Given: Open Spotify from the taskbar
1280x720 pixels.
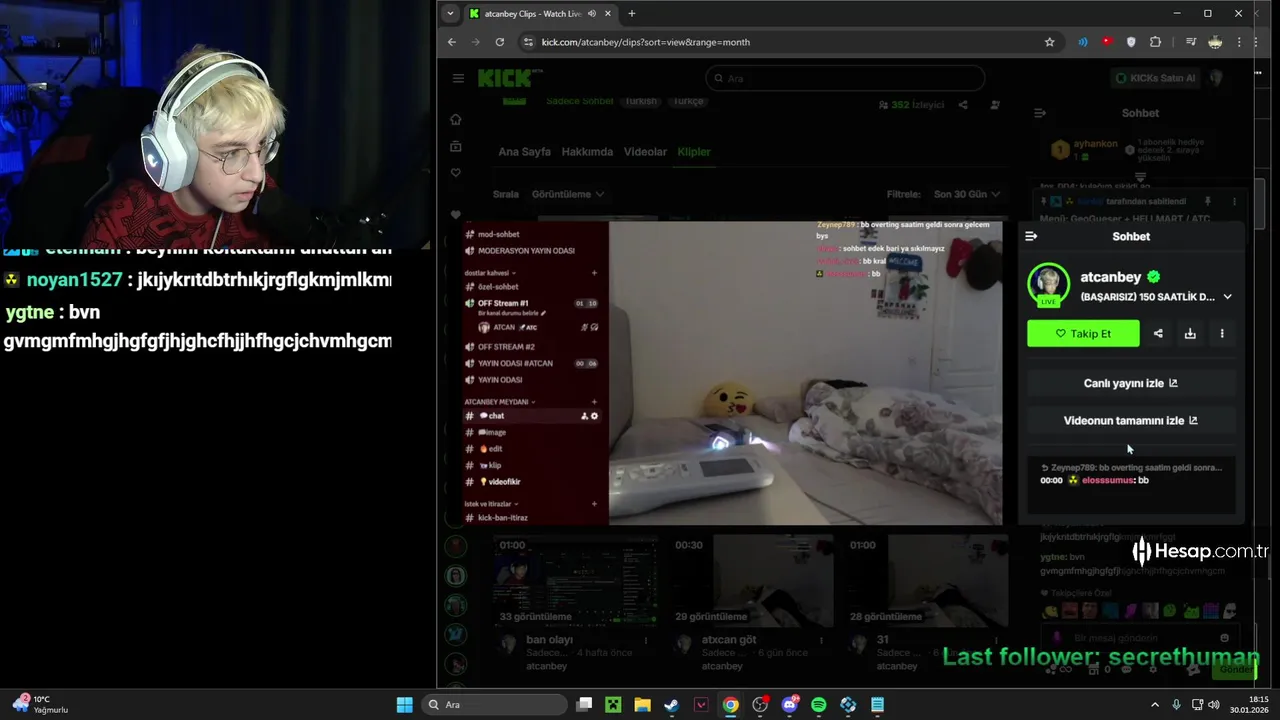Looking at the screenshot, I should (819, 705).
